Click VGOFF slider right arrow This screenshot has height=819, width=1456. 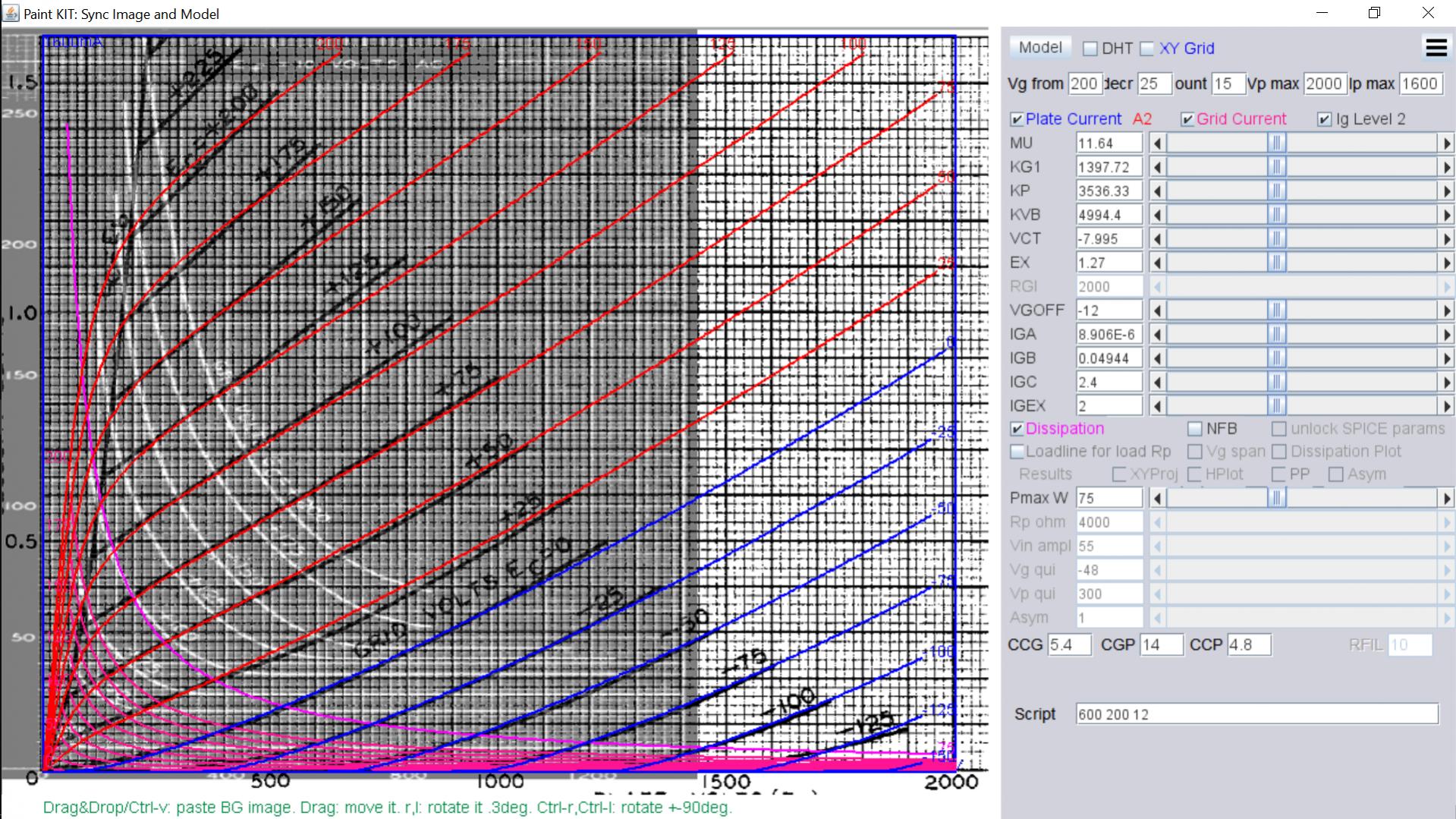1446,310
